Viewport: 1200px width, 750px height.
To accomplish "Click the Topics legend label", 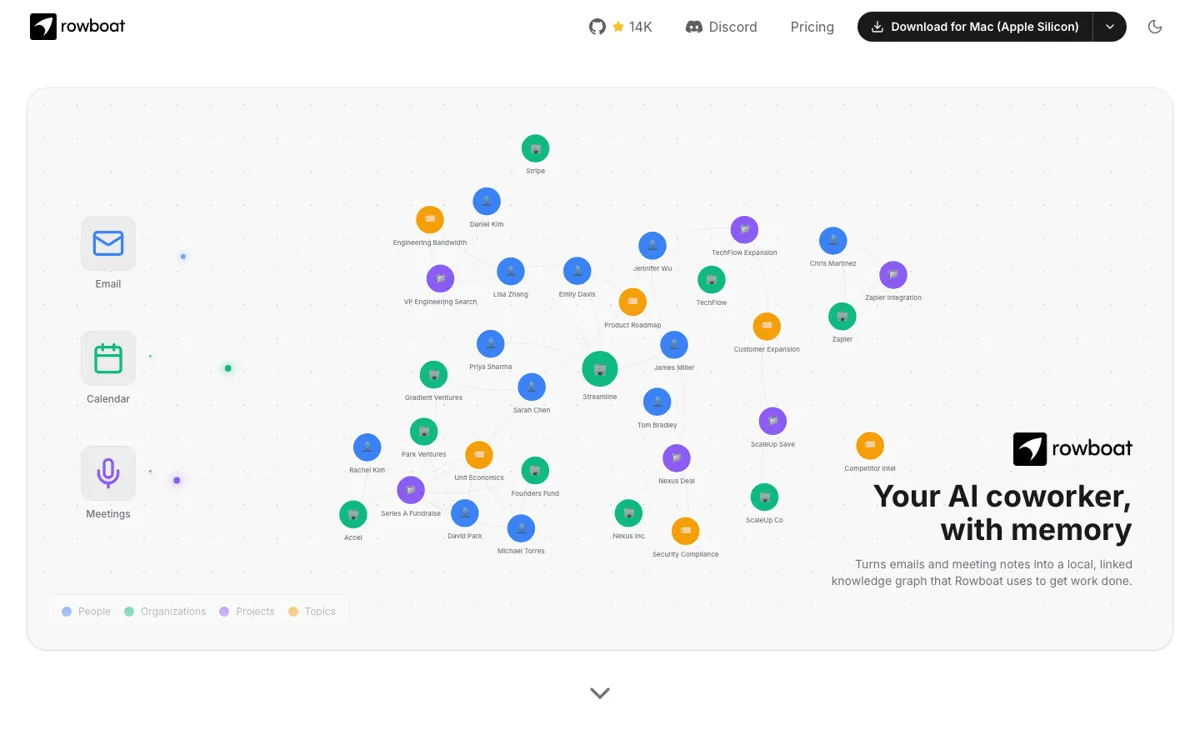I will coord(320,611).
